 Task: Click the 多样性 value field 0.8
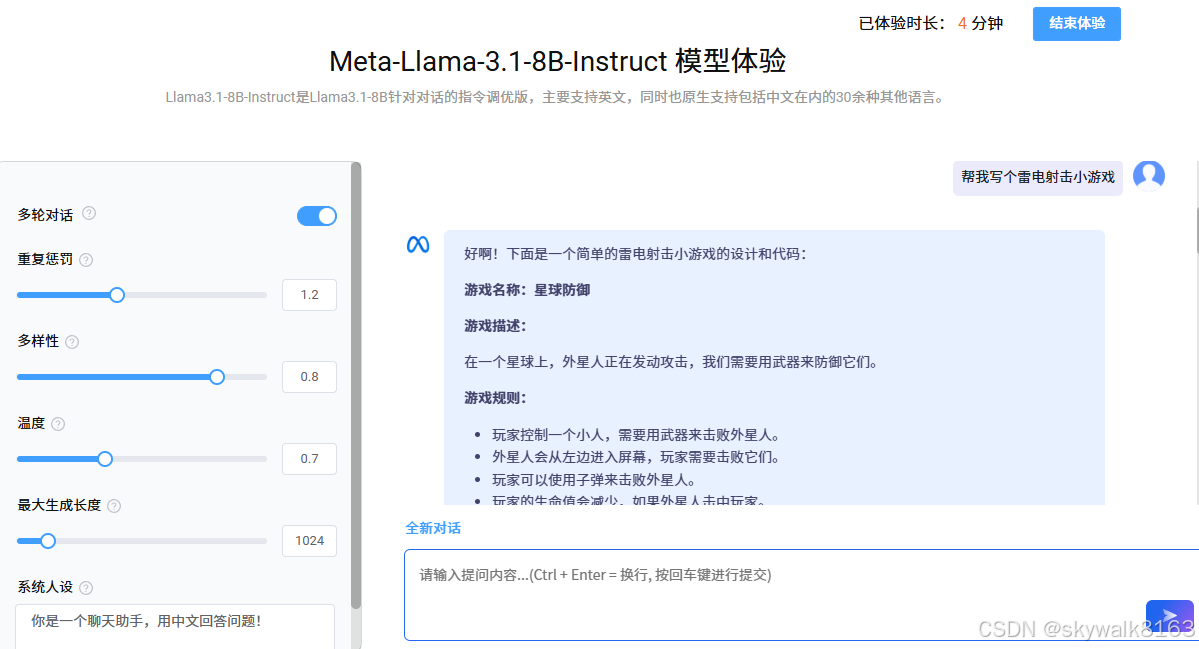tap(309, 377)
